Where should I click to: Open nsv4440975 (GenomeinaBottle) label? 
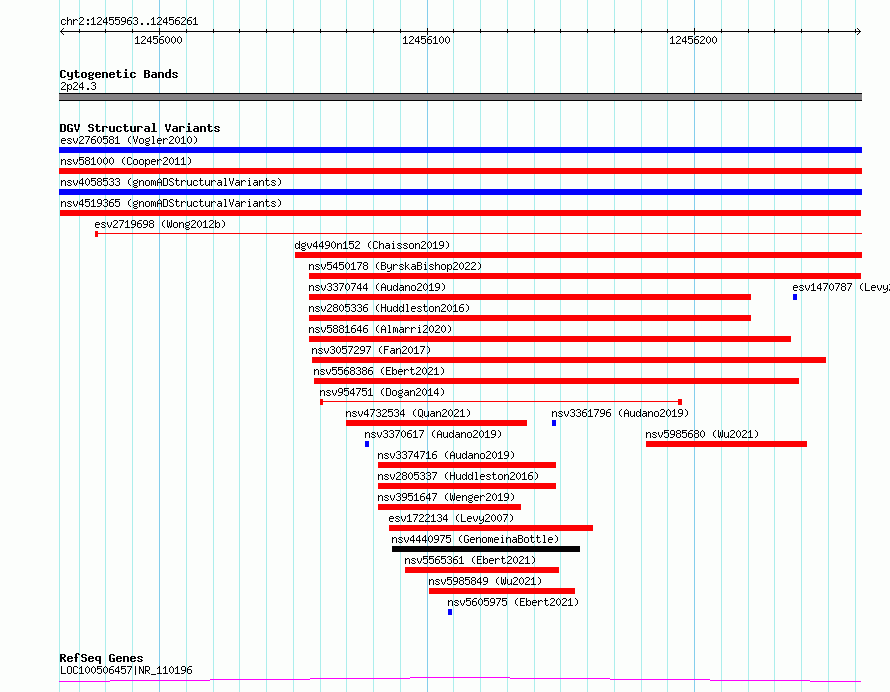tap(475, 539)
